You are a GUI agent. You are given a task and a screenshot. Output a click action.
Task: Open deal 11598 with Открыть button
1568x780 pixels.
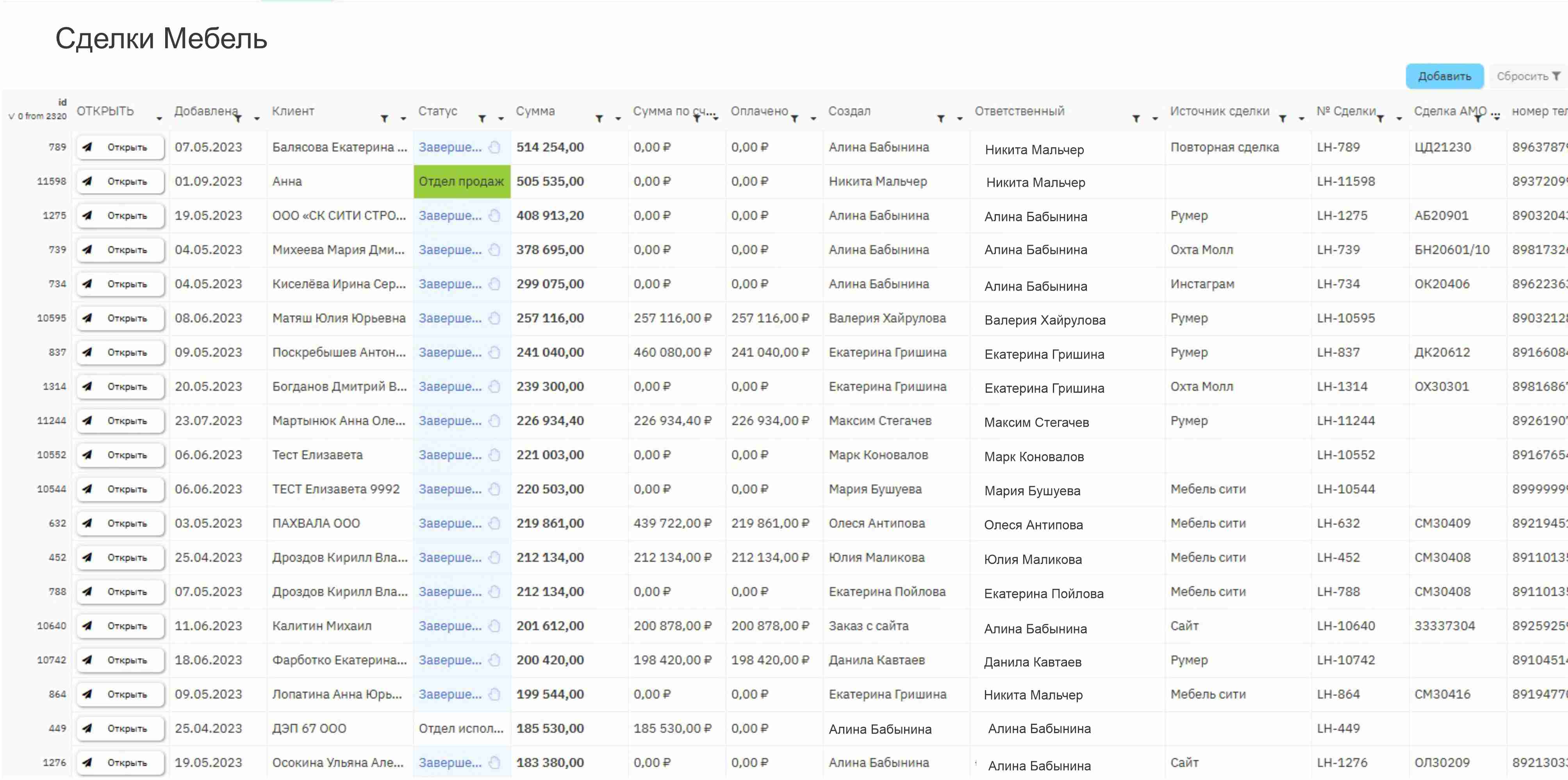pos(121,181)
